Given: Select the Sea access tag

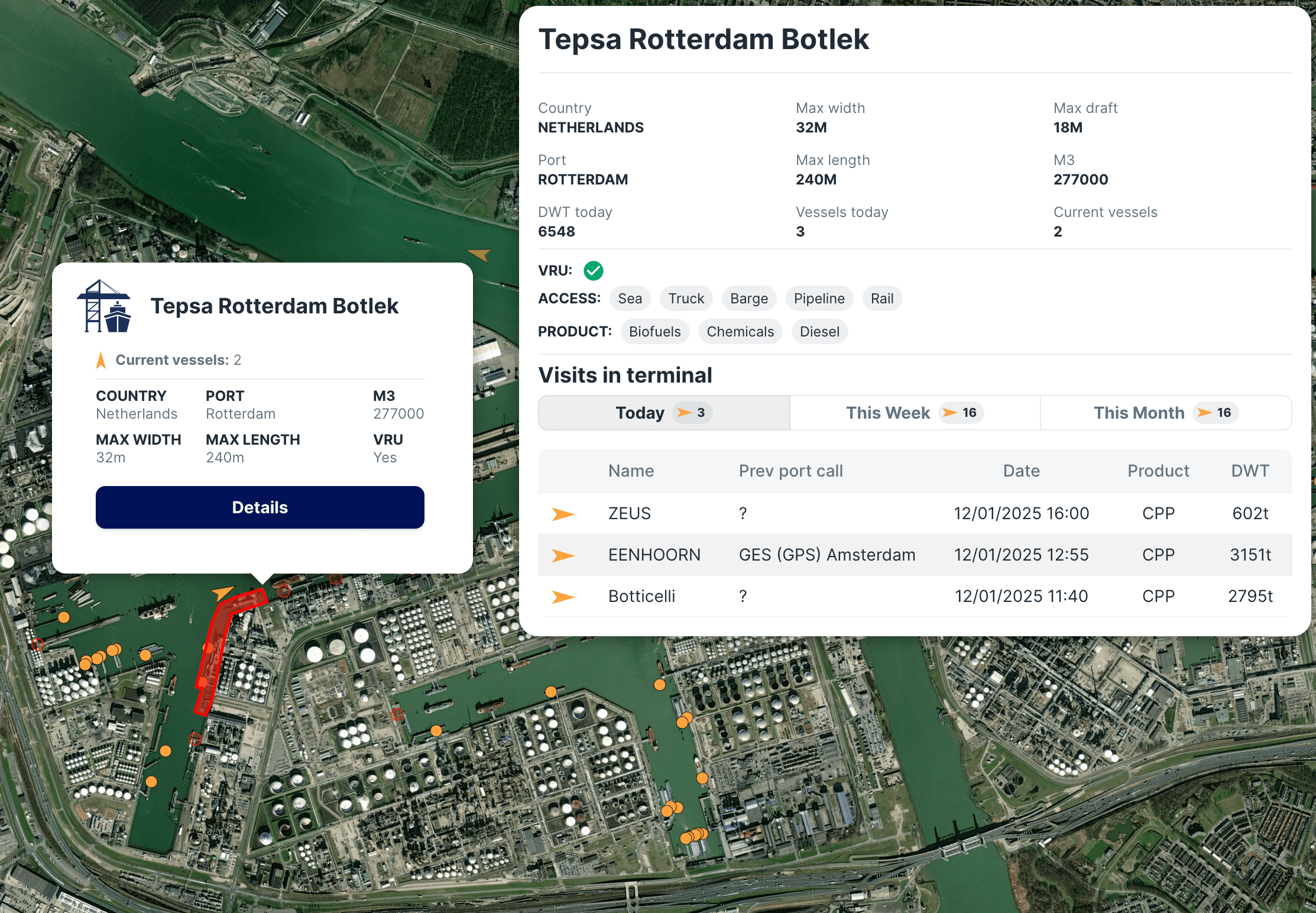Looking at the screenshot, I should coord(630,299).
